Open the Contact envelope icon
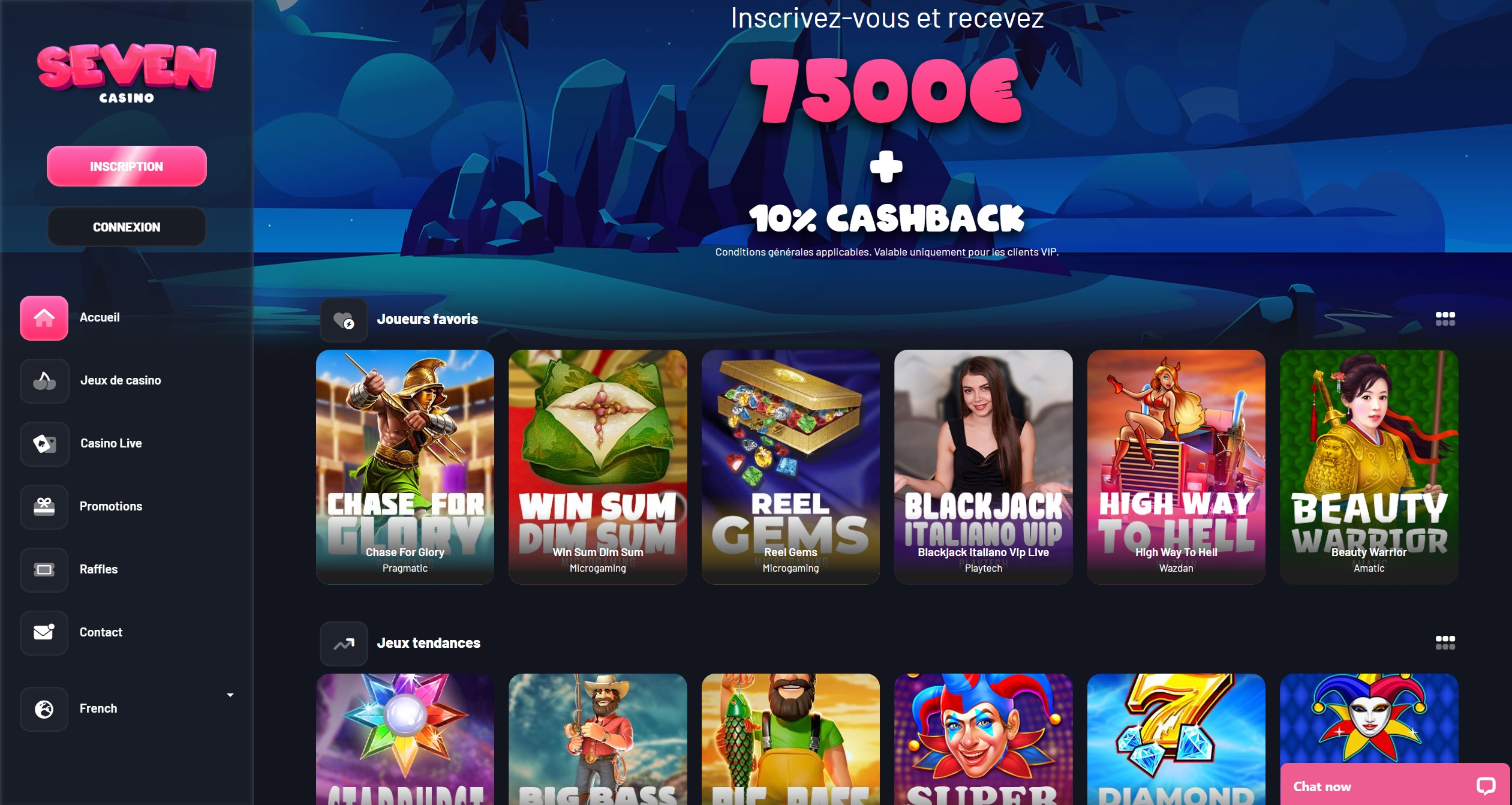Image resolution: width=1512 pixels, height=805 pixels. pos(44,633)
